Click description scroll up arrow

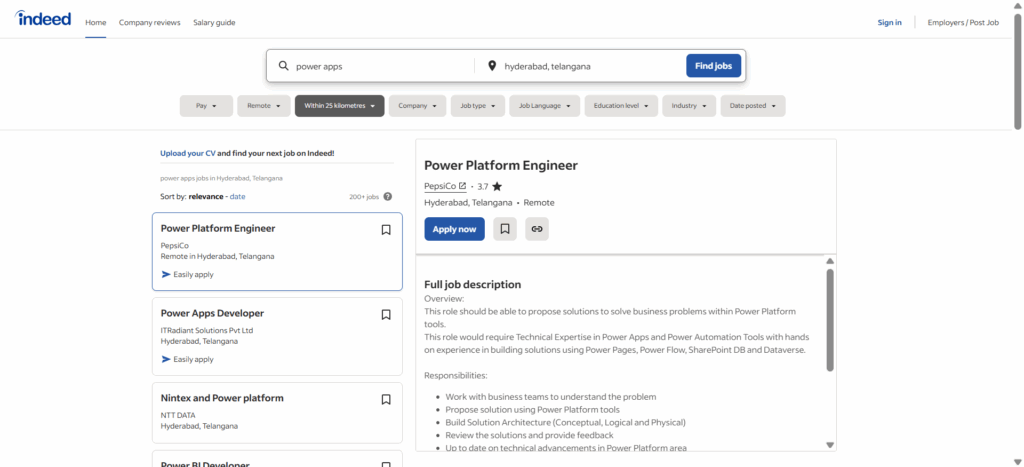[830, 261]
